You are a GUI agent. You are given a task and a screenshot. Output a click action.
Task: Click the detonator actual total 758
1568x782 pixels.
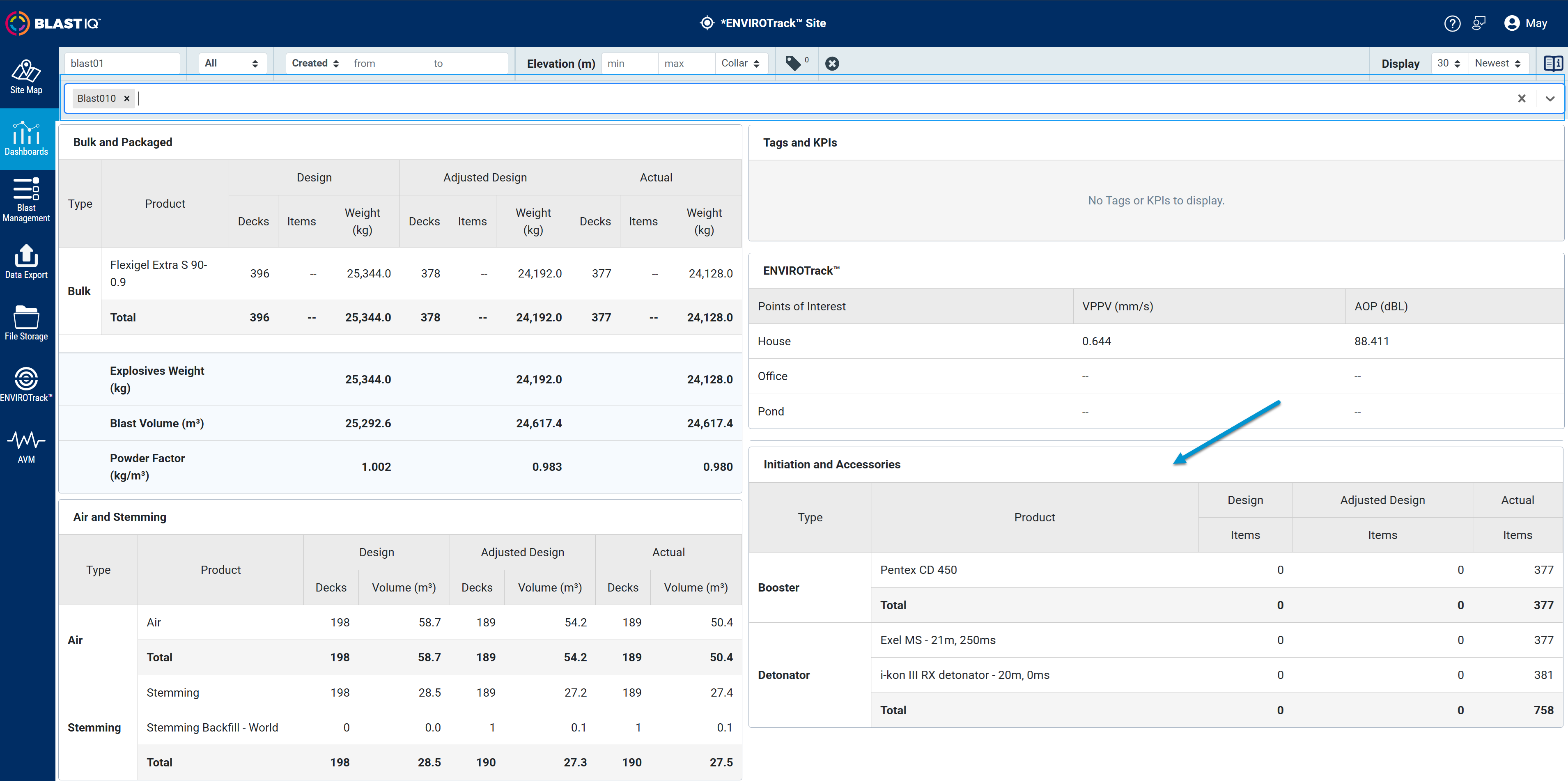point(1543,710)
